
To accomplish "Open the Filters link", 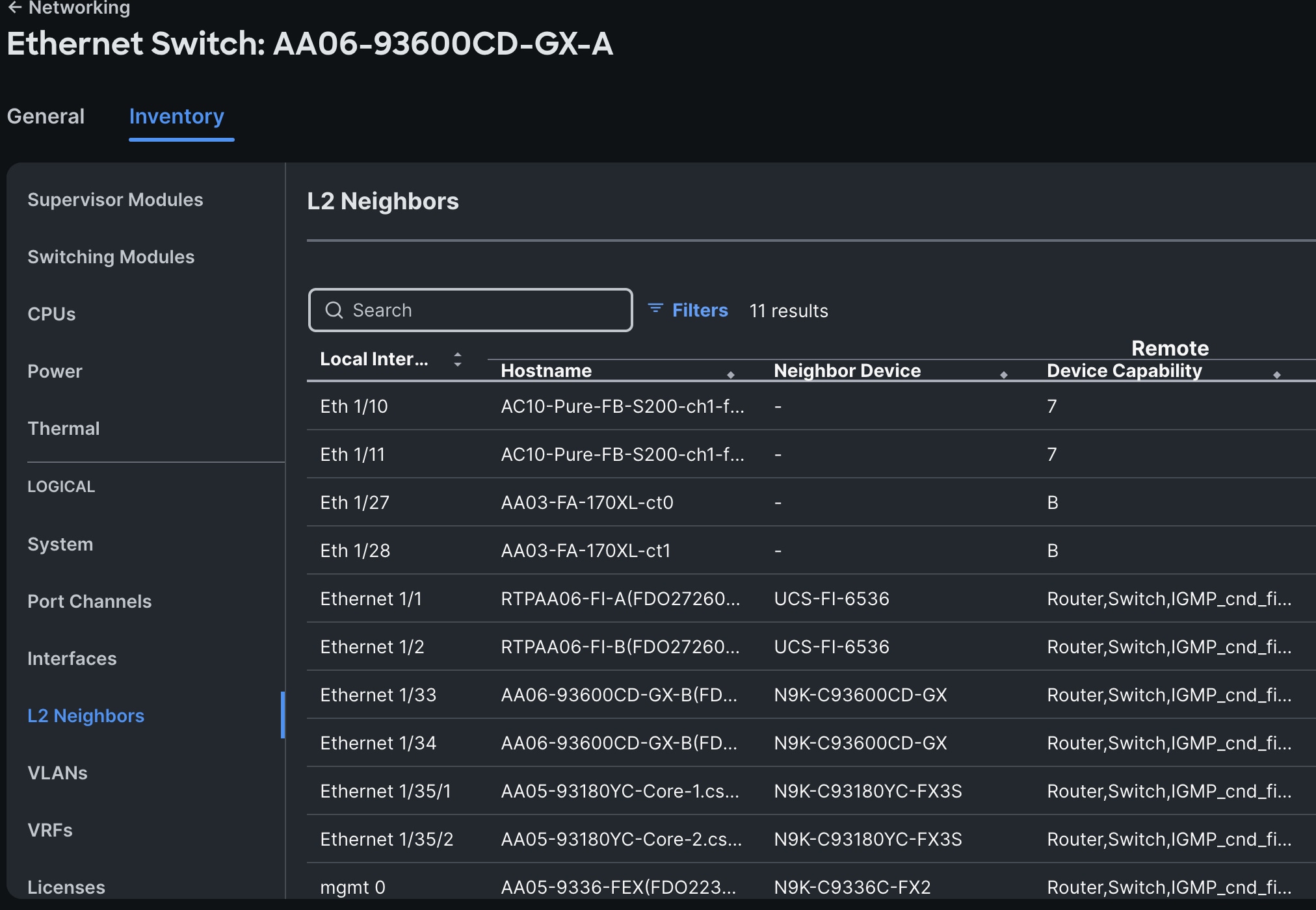I will coord(700,311).
